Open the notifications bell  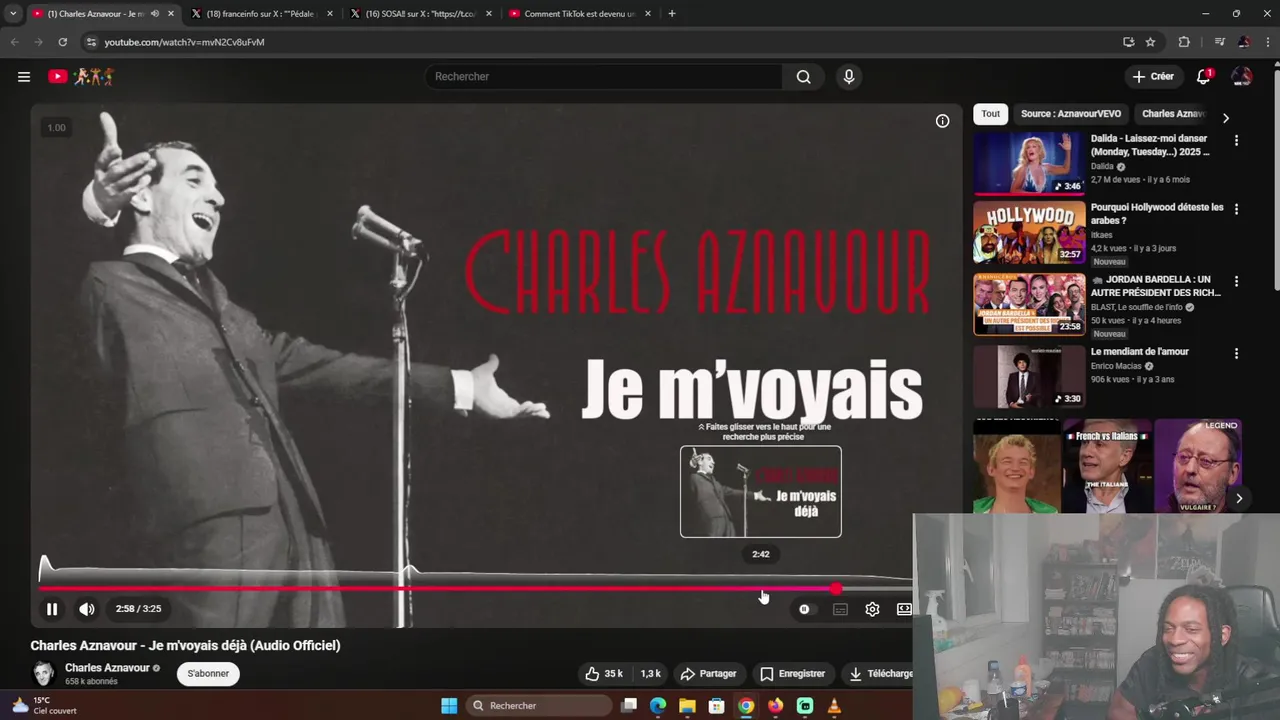[x=1204, y=76]
